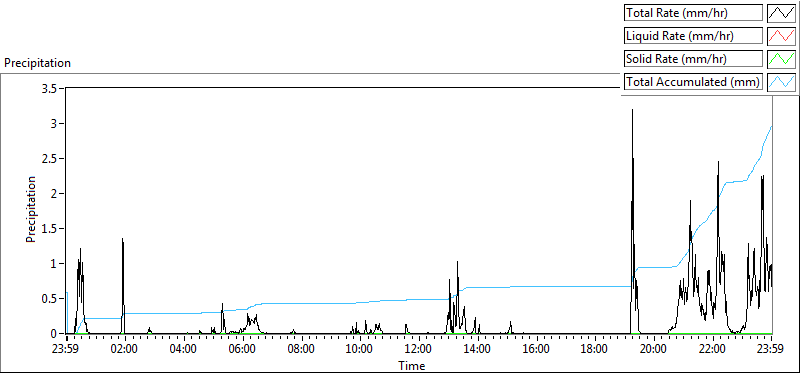Click the Time axis label
The width and height of the screenshot is (800, 373).
[412, 365]
